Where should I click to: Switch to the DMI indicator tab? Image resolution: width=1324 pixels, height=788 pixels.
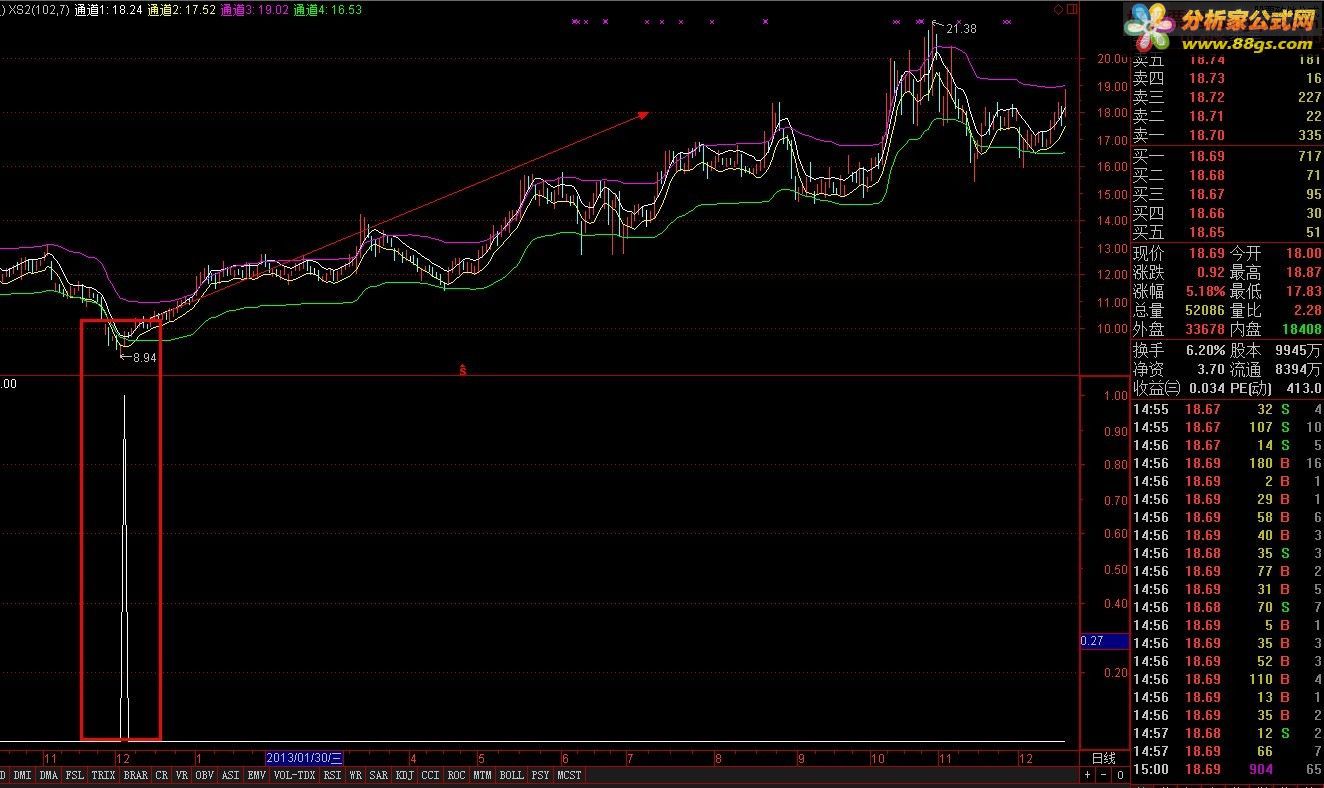click(23, 775)
